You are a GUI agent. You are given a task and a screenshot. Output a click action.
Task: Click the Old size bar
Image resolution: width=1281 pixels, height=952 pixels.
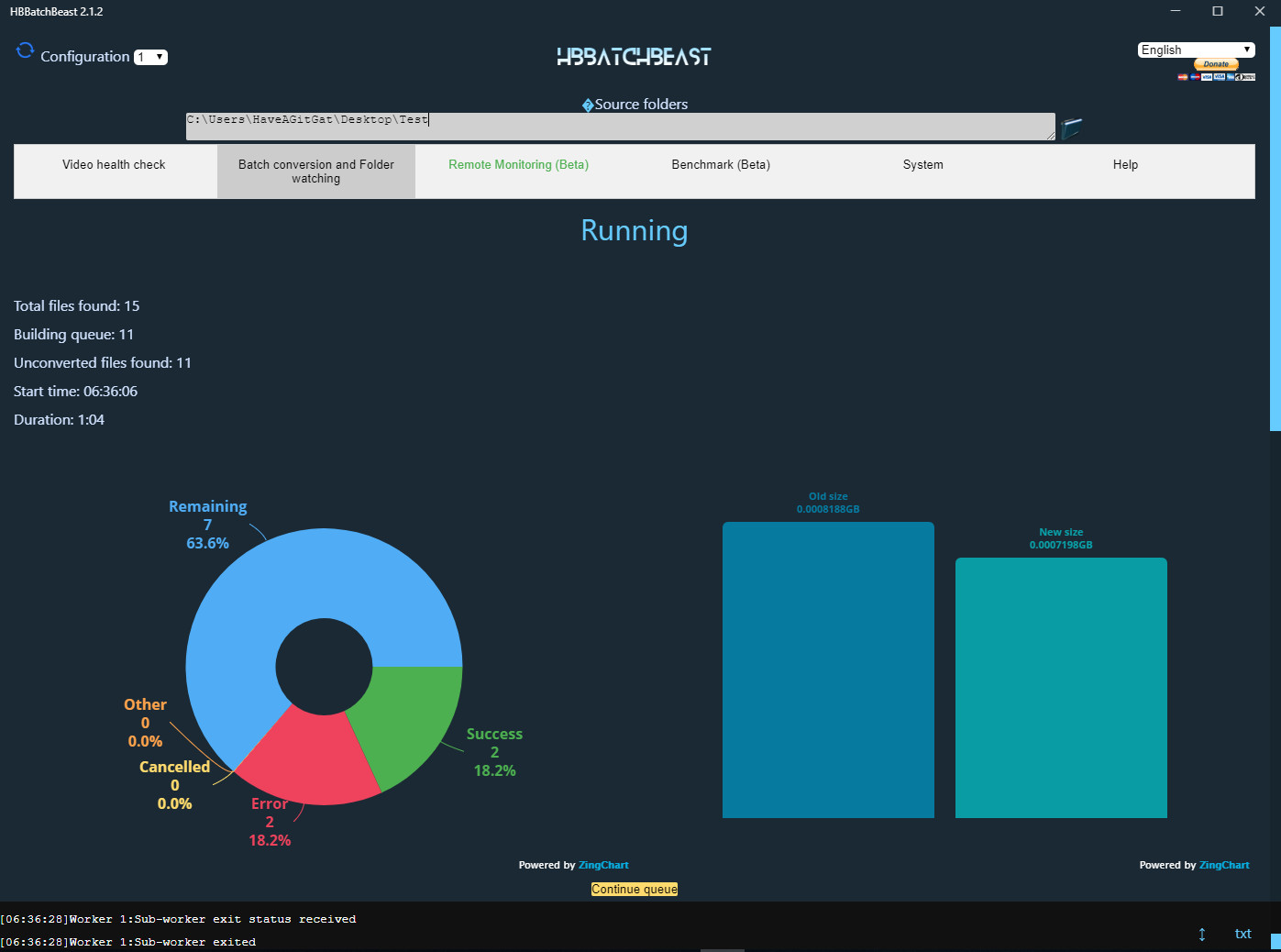click(828, 670)
